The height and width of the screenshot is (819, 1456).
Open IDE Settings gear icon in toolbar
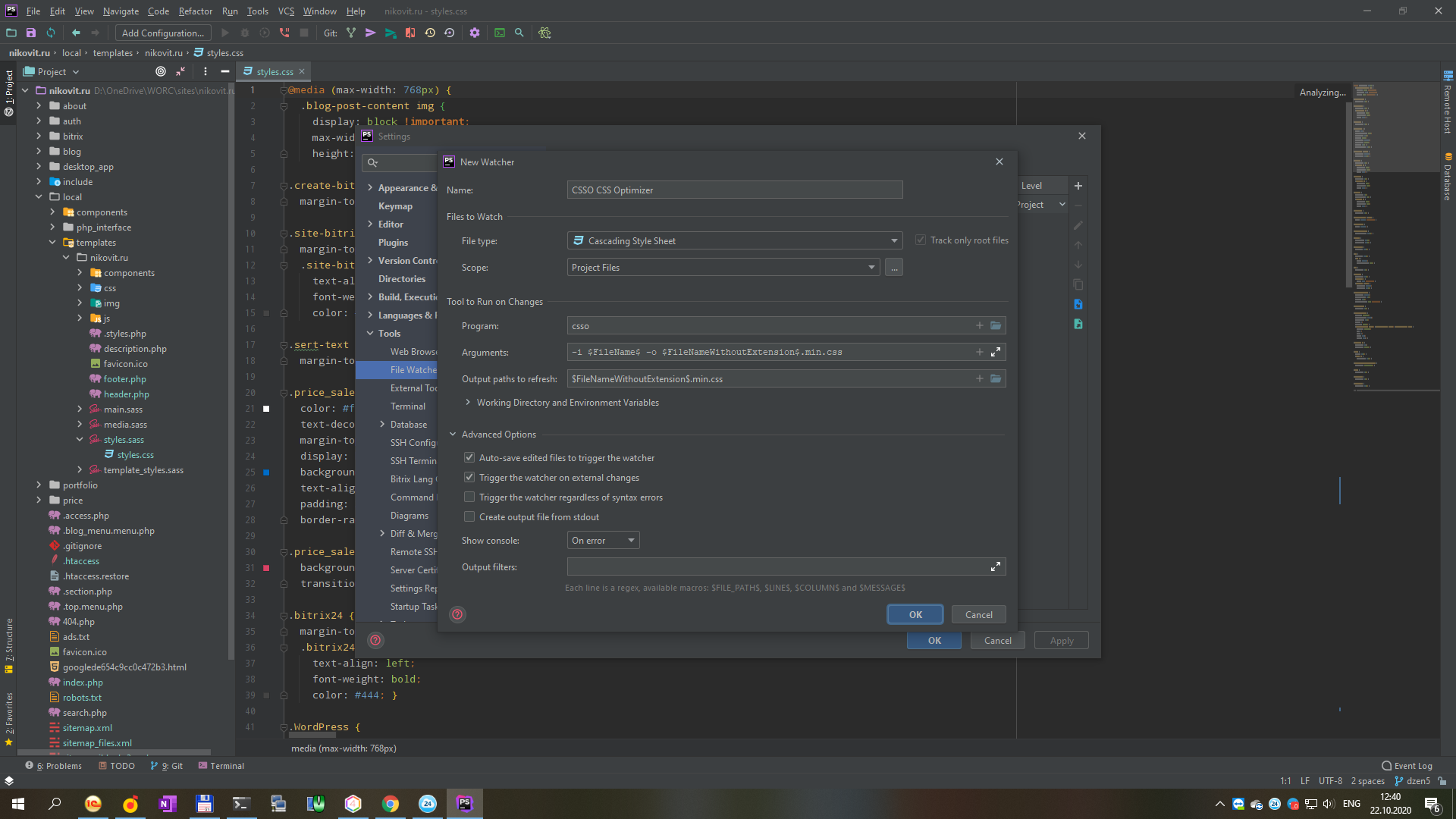[475, 33]
